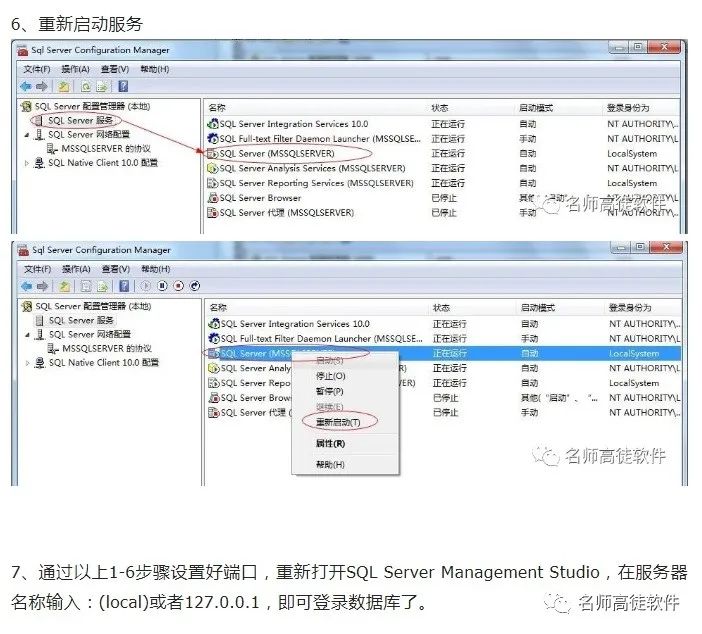702x634 pixels.
Task: Click Up-one-level folder icon in top window
Action: click(64, 86)
